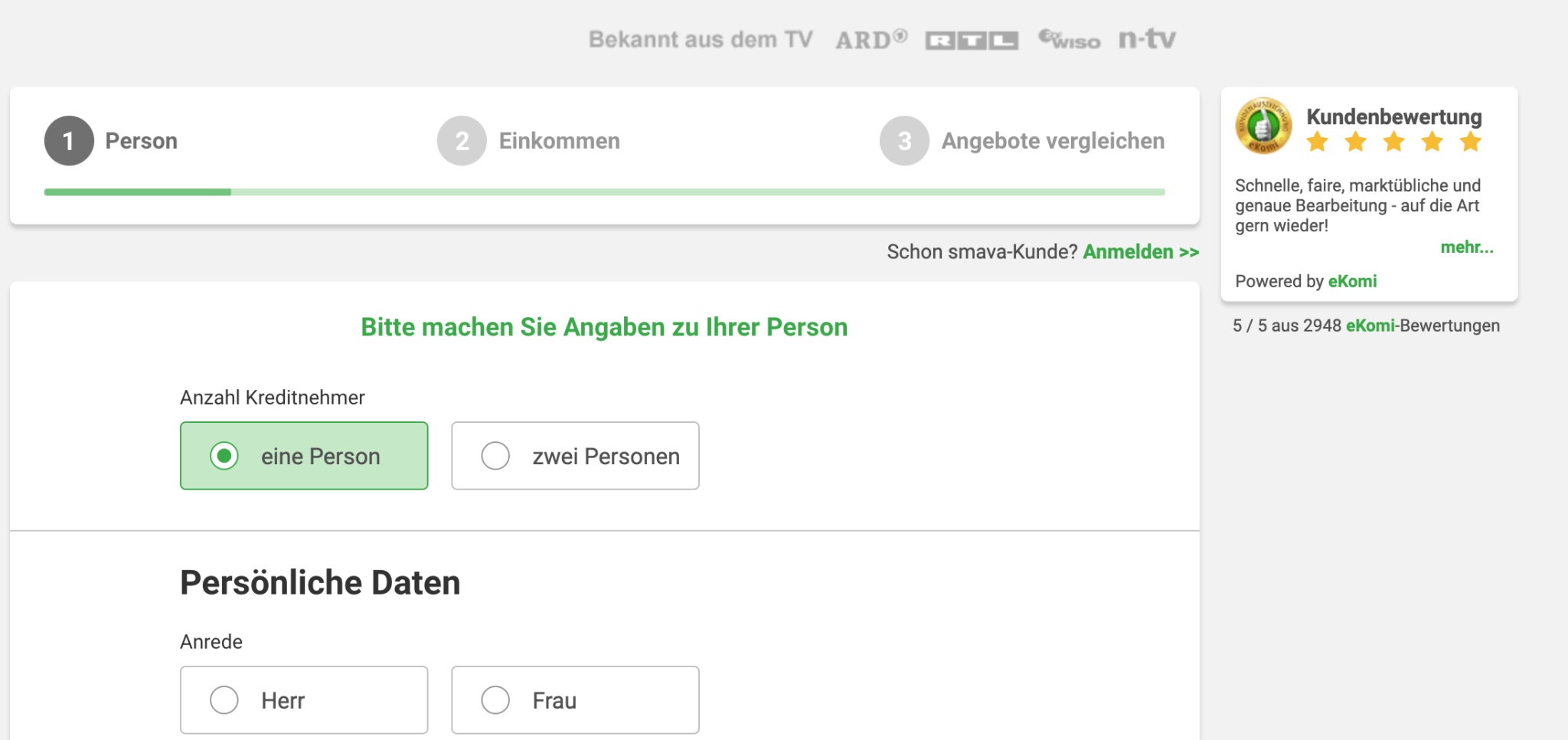
Task: Open eKomi-Bewertungen link below the review card
Action: point(1370,326)
